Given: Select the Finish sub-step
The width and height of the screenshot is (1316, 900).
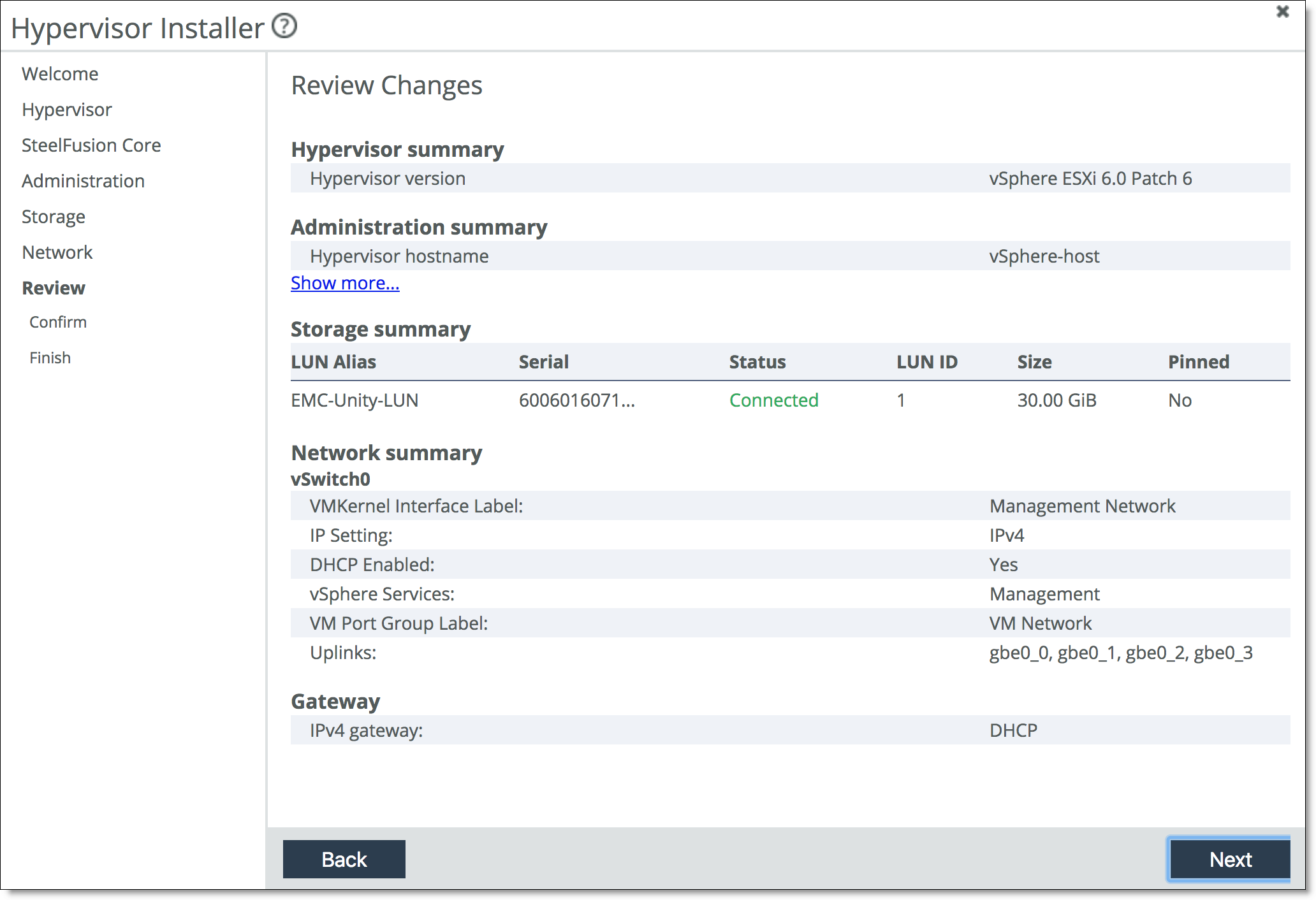Looking at the screenshot, I should 50,357.
